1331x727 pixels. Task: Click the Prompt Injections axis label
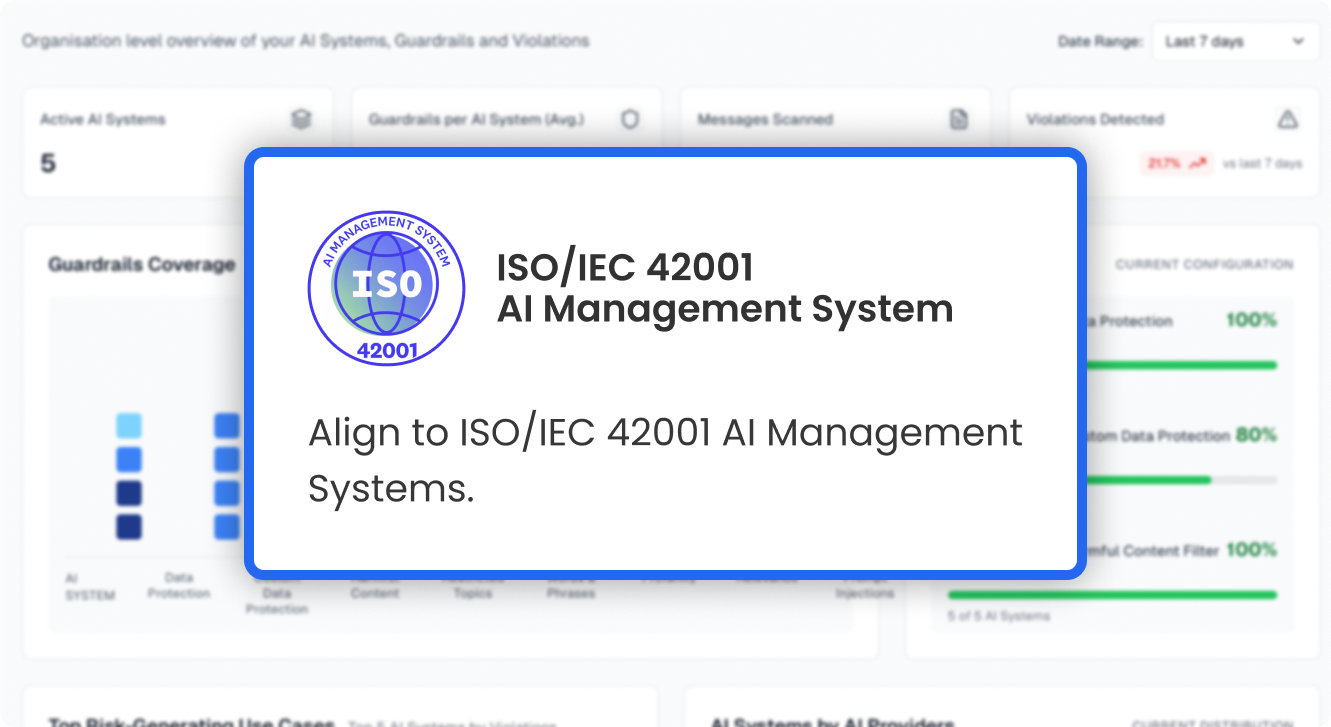click(x=865, y=586)
